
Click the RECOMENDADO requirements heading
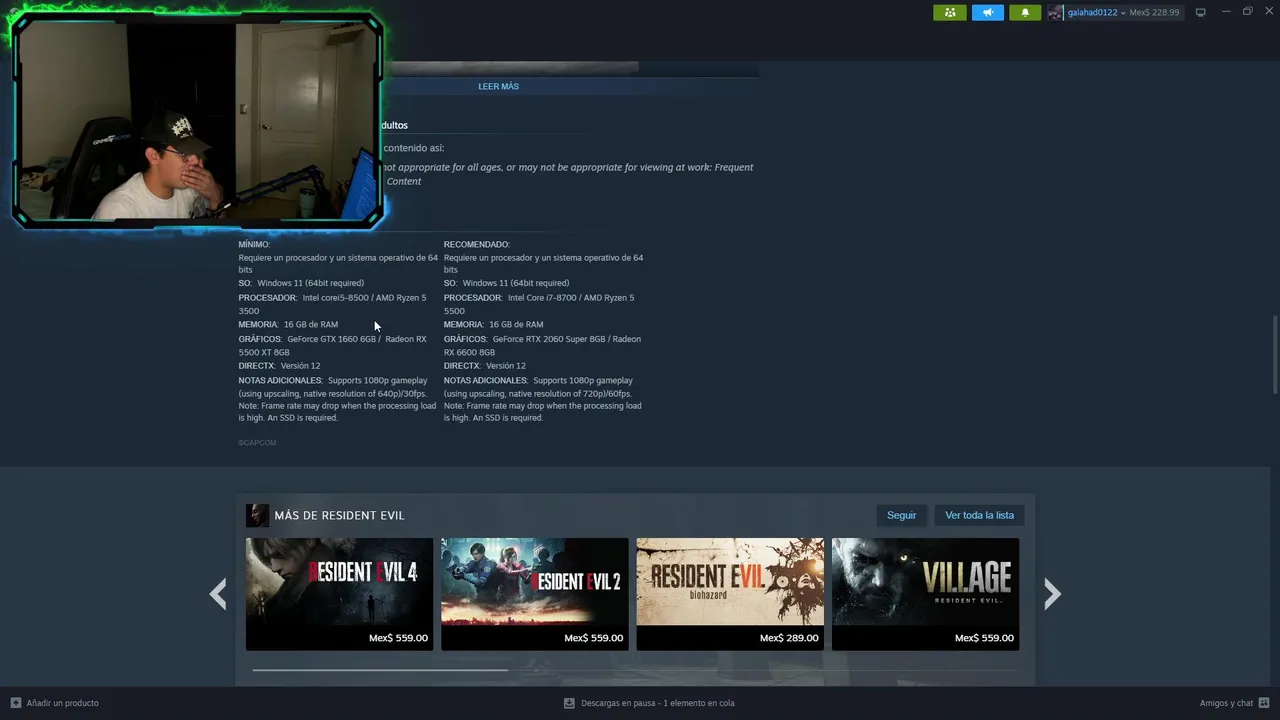[477, 244]
